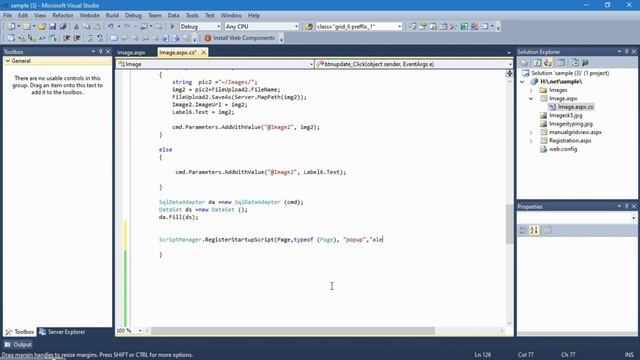Uncomment the selected lines icon
The height and width of the screenshot is (360, 640).
pyautogui.click(x=100, y=38)
